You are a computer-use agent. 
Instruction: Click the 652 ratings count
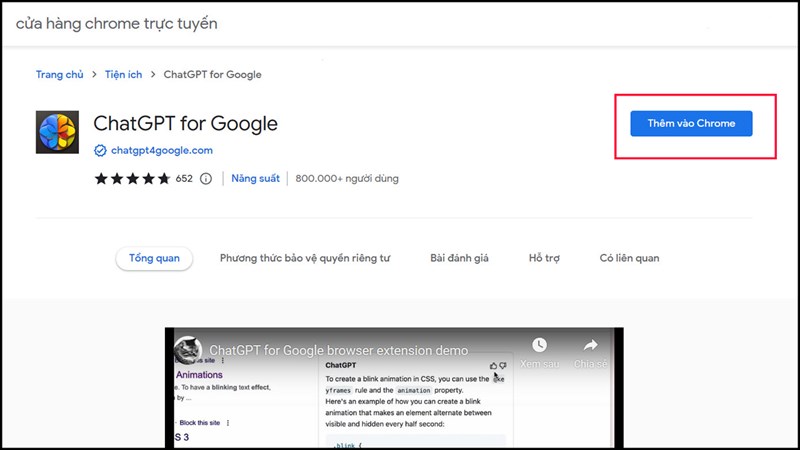click(x=184, y=179)
